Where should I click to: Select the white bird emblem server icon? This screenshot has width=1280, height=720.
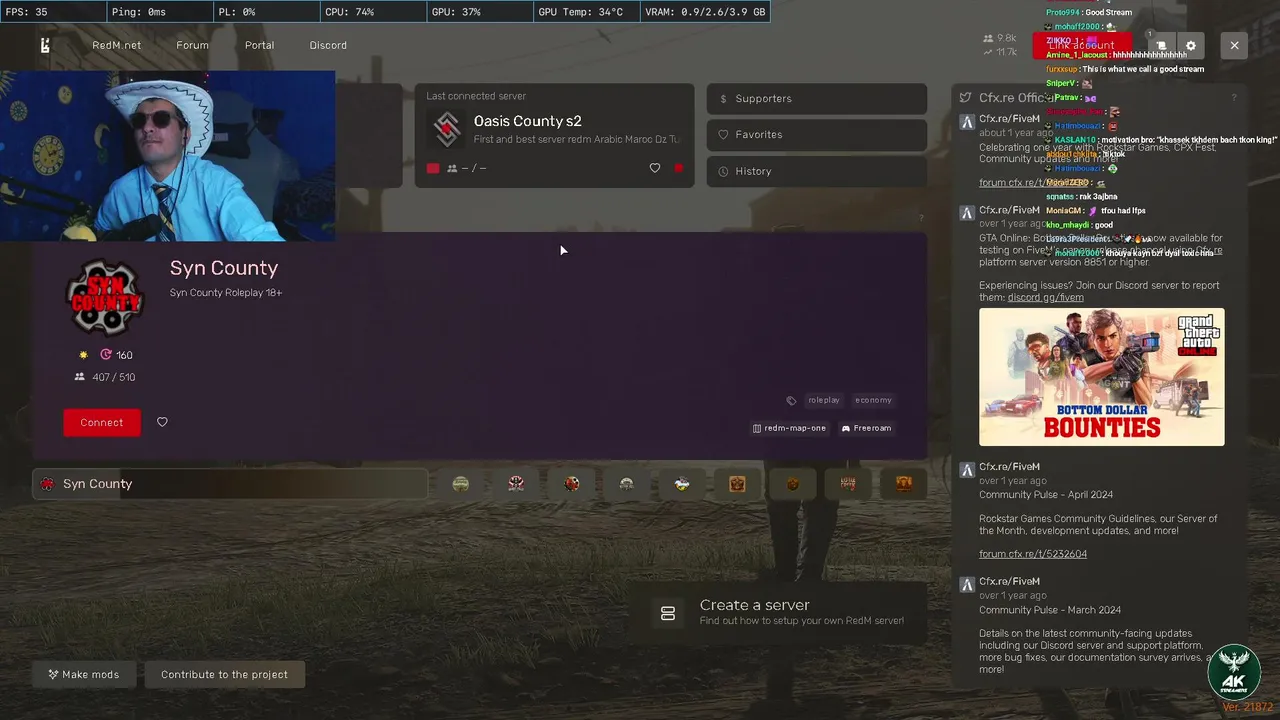682,484
